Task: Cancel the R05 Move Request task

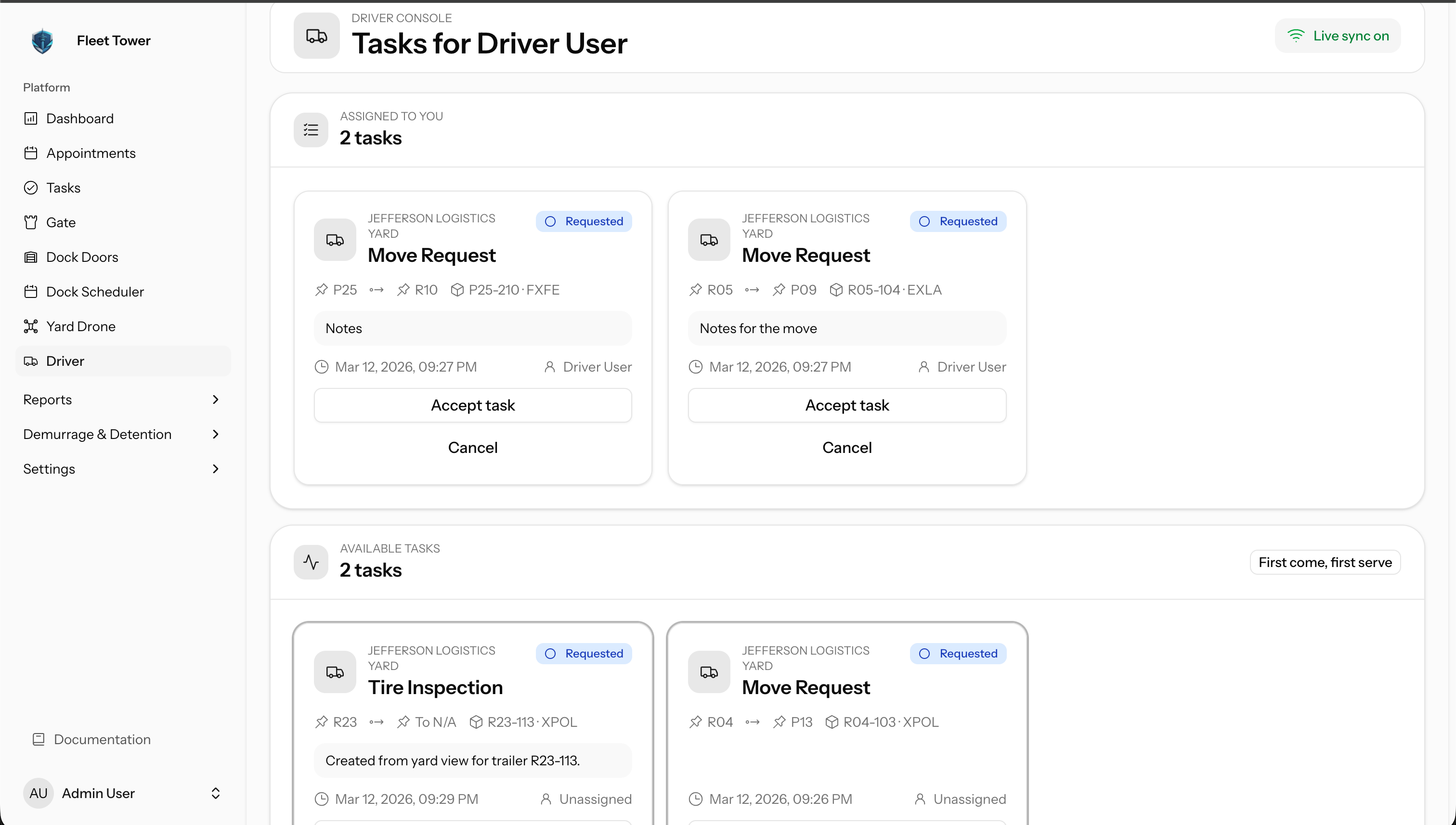Action: click(x=847, y=447)
